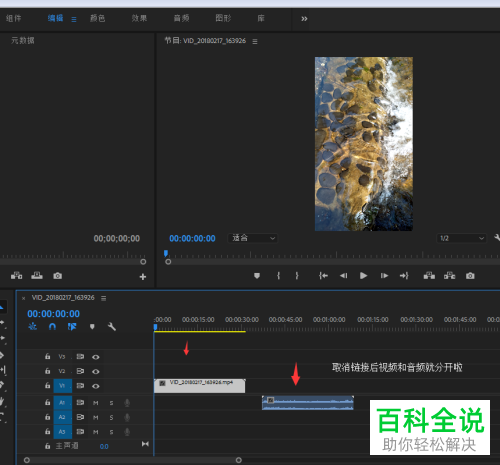Play the sequence in program monitor
500x465 pixels.
(x=363, y=276)
